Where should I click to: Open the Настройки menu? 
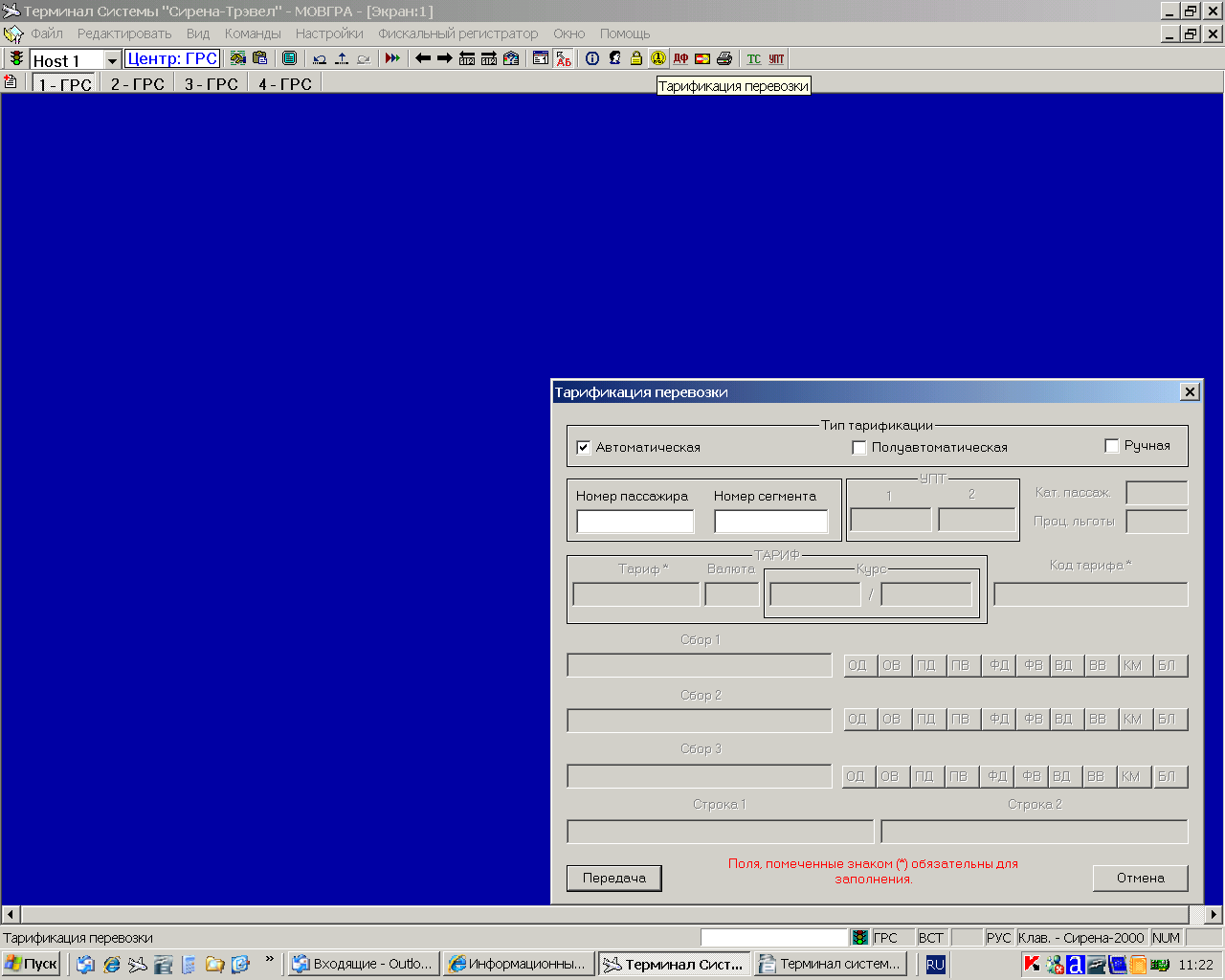[329, 33]
